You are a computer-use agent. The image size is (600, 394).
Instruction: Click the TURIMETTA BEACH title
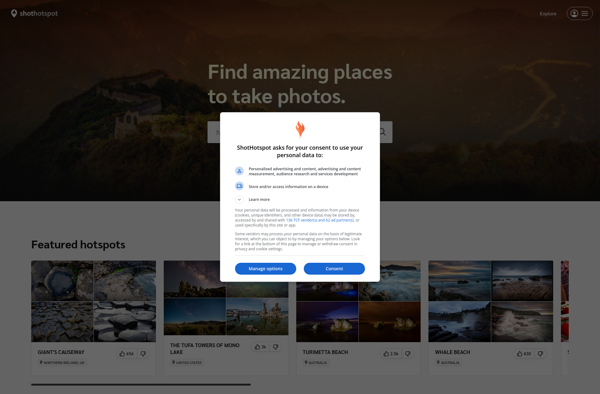[325, 352]
